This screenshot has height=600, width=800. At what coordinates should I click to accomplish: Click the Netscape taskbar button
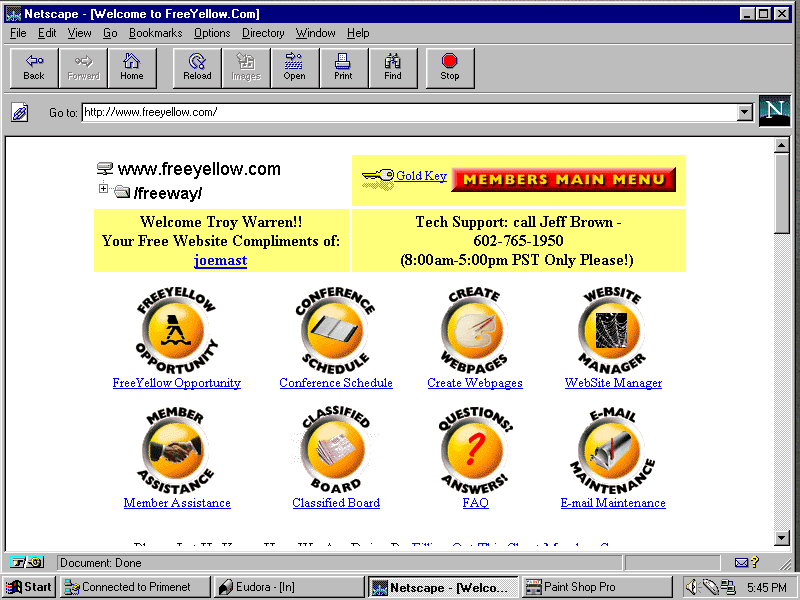(x=443, y=587)
